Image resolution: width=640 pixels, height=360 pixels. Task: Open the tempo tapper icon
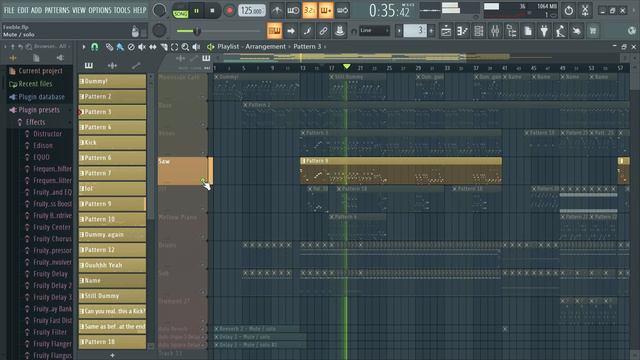pyautogui.click(x=560, y=31)
